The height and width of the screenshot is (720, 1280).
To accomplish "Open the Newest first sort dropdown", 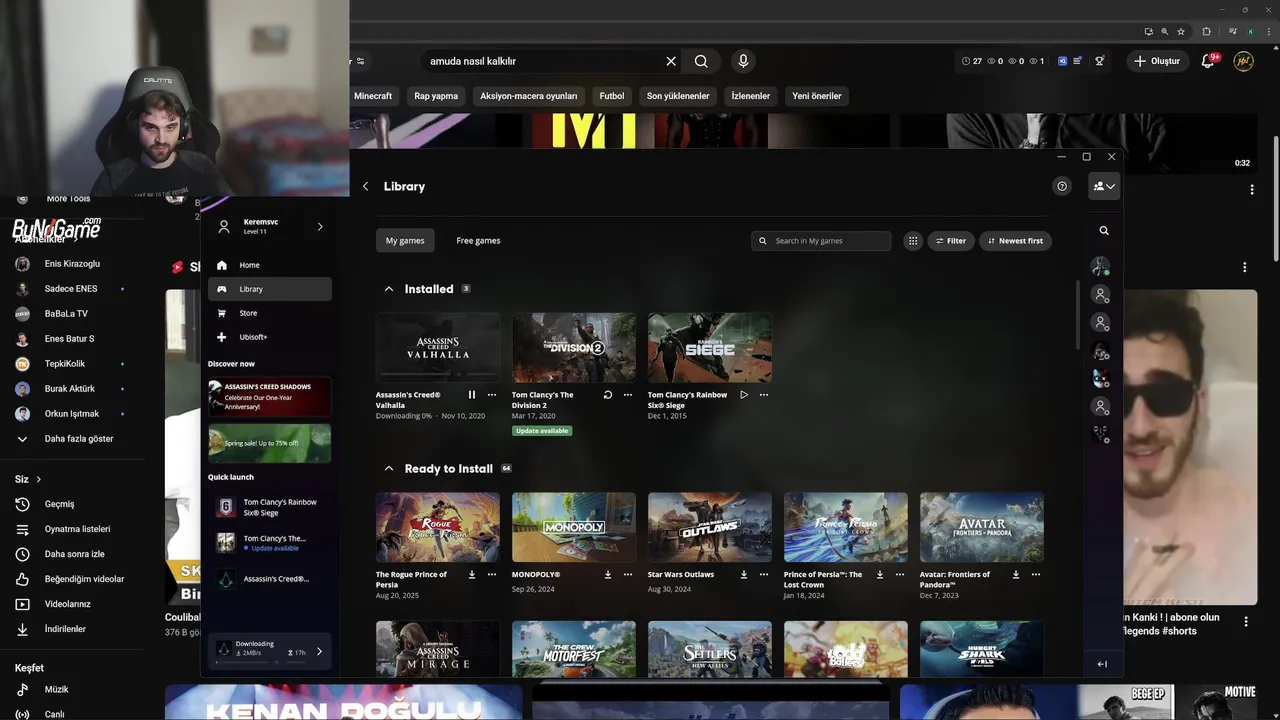I will point(1015,241).
